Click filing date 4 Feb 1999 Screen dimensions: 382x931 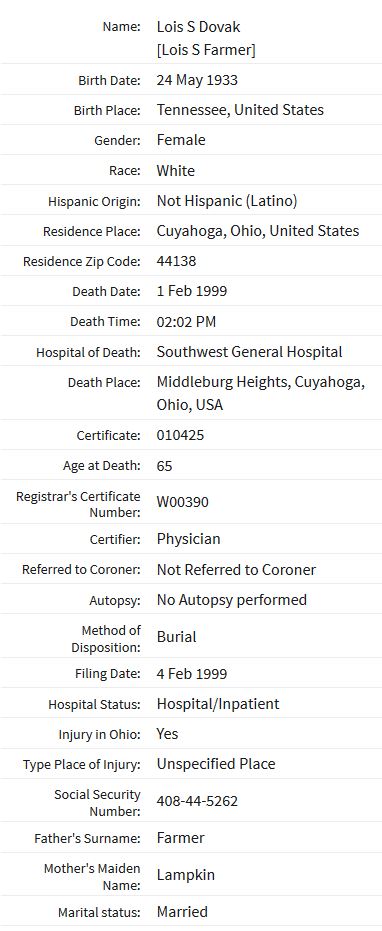[192, 674]
